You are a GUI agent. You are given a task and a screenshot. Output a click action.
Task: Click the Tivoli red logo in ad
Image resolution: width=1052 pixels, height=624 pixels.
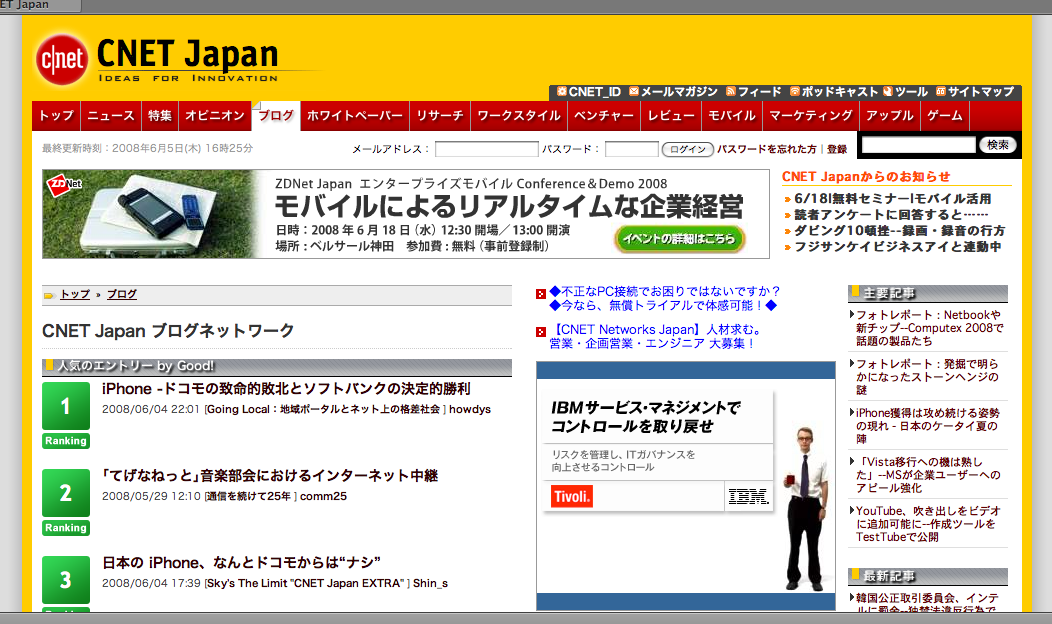[572, 497]
